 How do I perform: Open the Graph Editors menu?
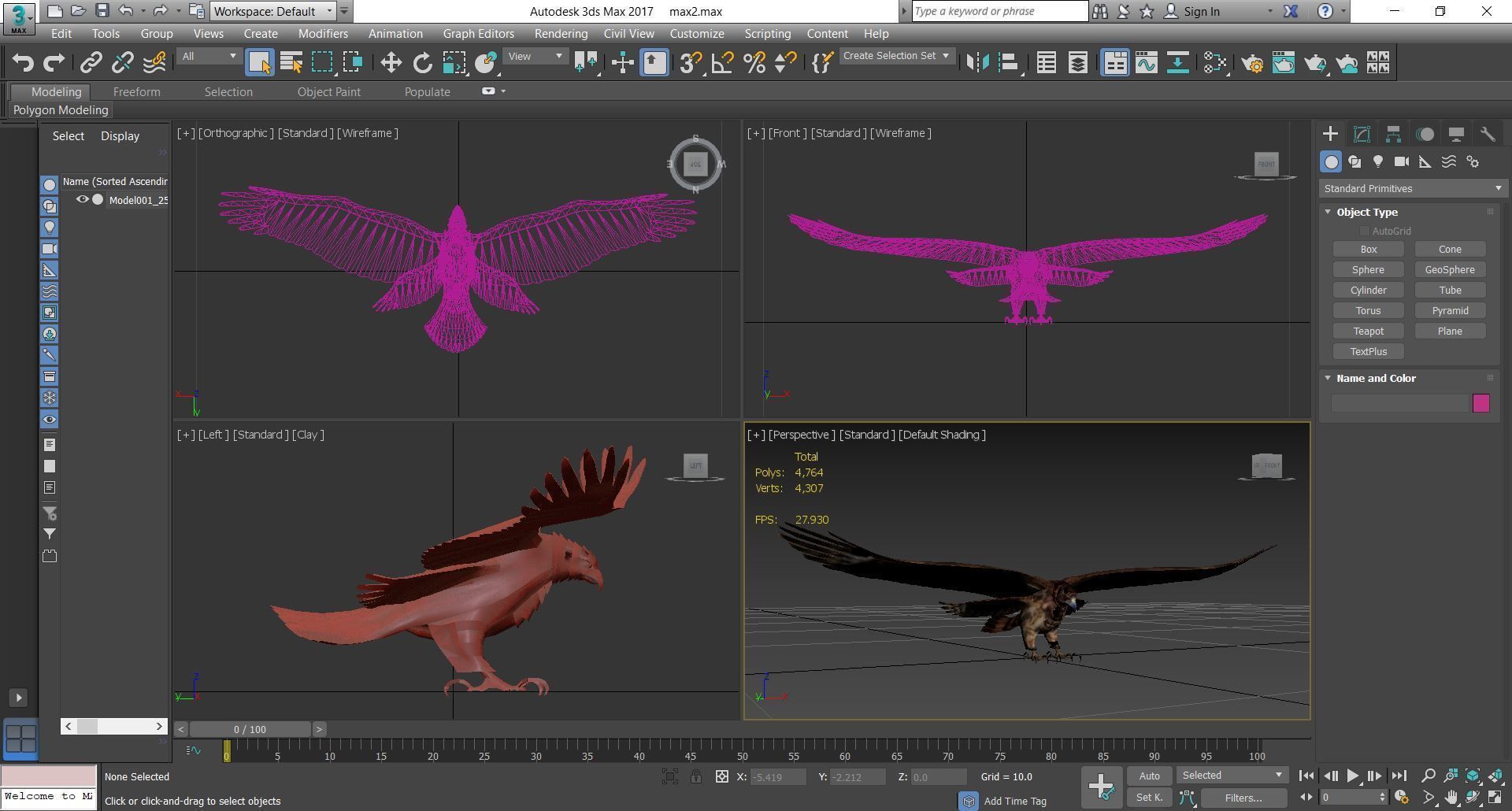[478, 34]
